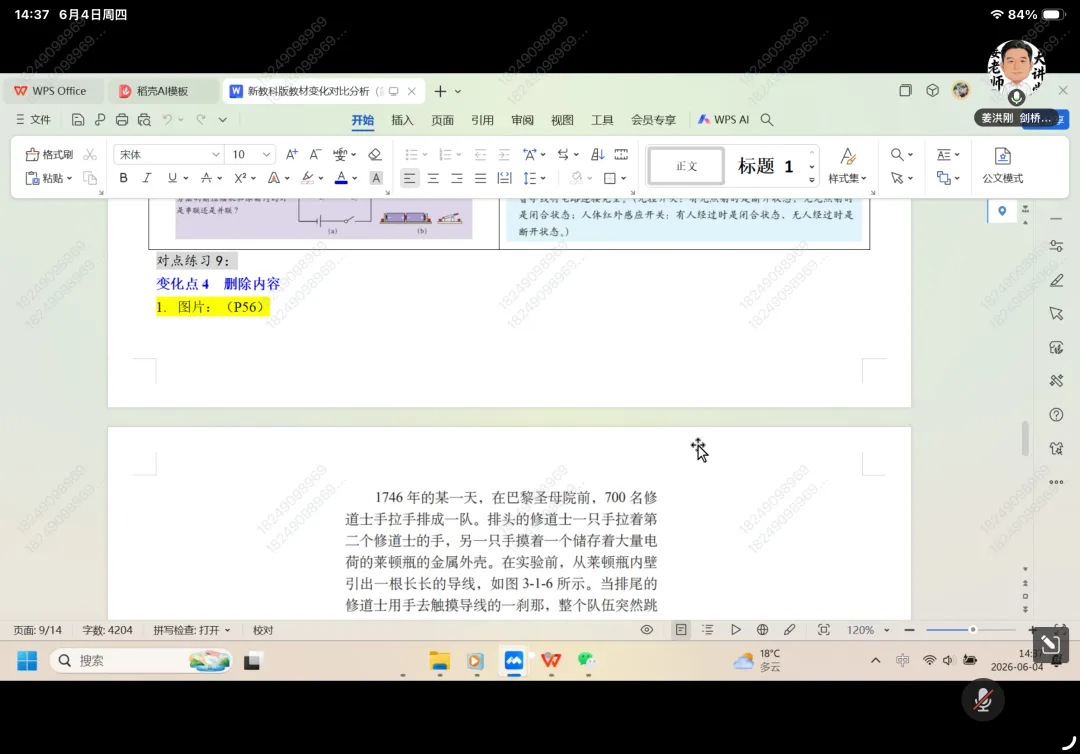The height and width of the screenshot is (754, 1080).
Task: Click the WPS AI button in ribbon tabs
Action: 723,120
